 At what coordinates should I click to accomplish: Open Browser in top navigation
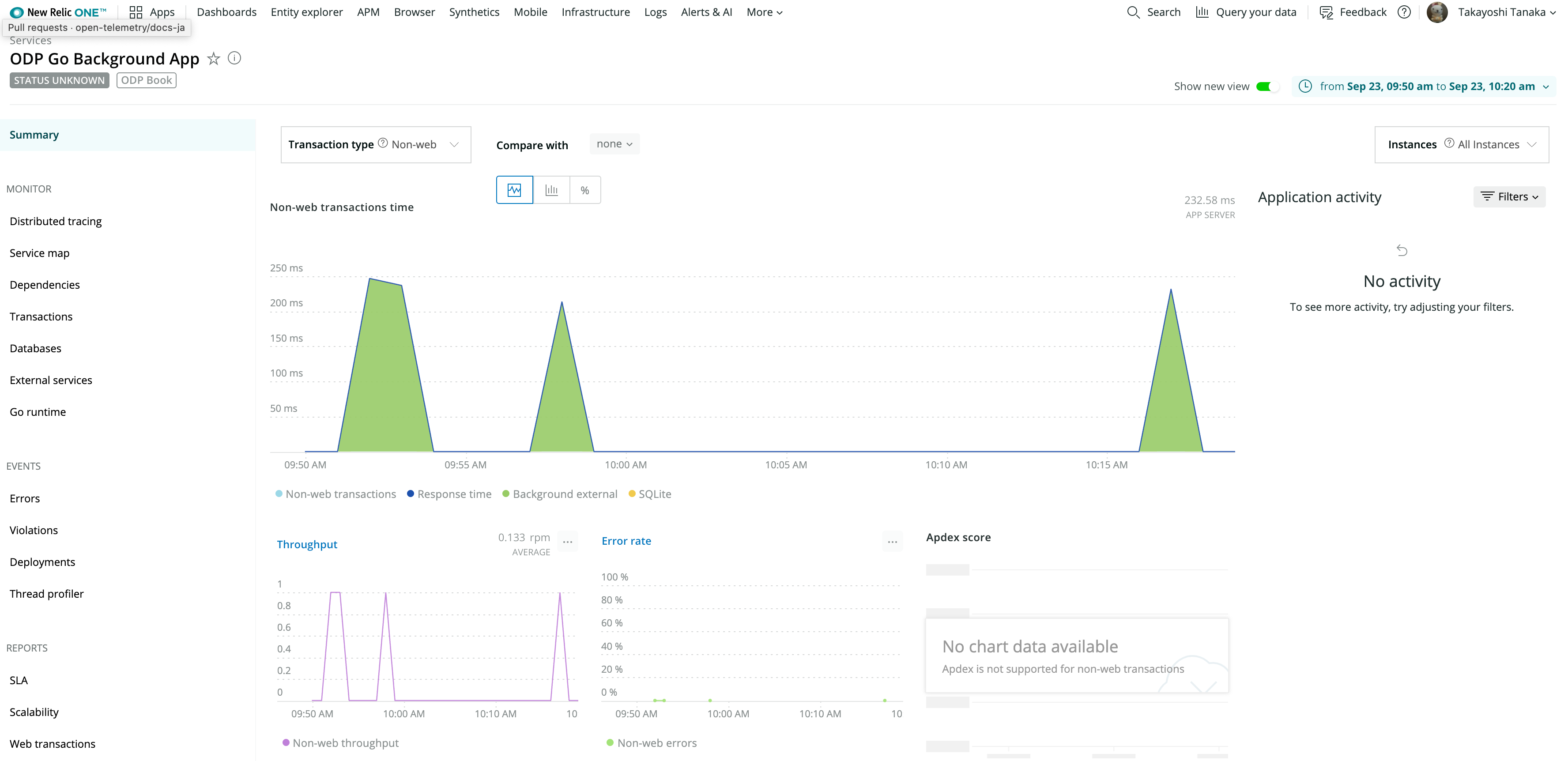pyautogui.click(x=414, y=12)
